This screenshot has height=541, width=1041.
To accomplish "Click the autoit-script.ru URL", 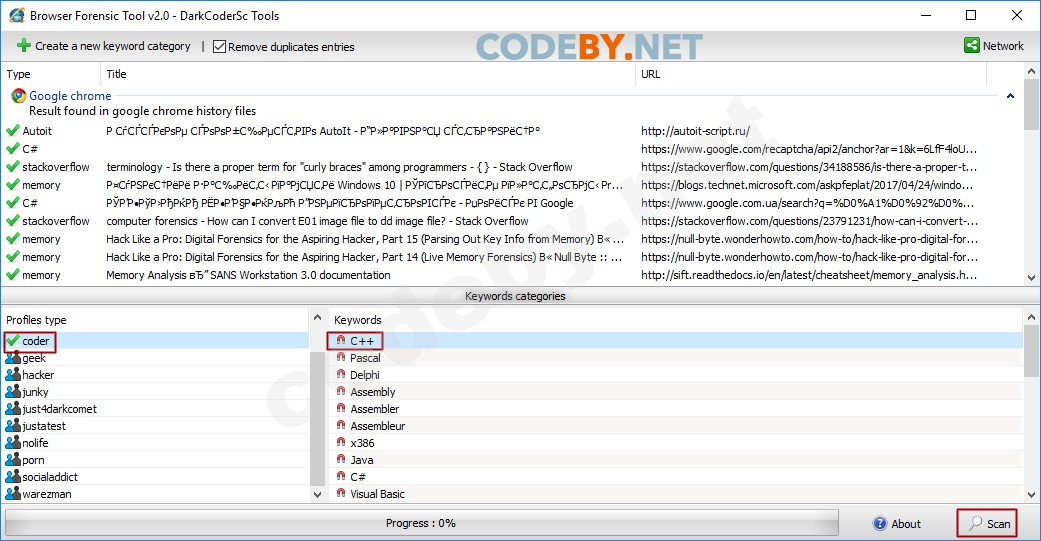I will [x=695, y=131].
